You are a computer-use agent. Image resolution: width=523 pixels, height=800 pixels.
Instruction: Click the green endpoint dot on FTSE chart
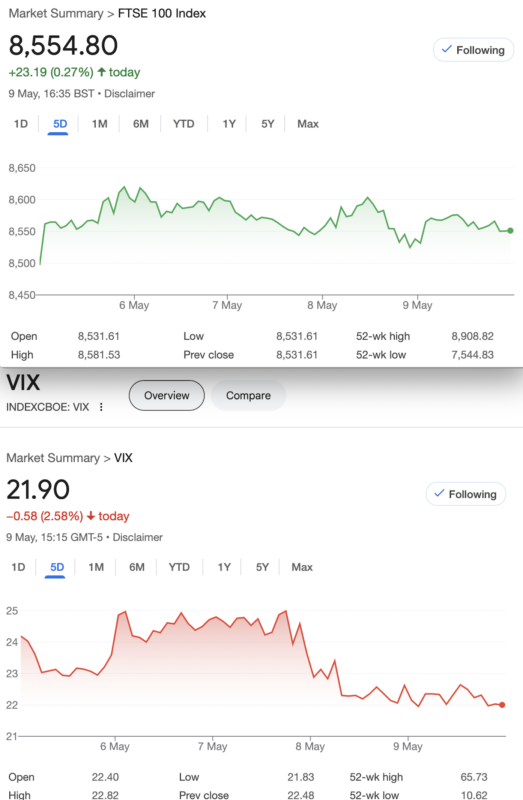click(x=510, y=231)
